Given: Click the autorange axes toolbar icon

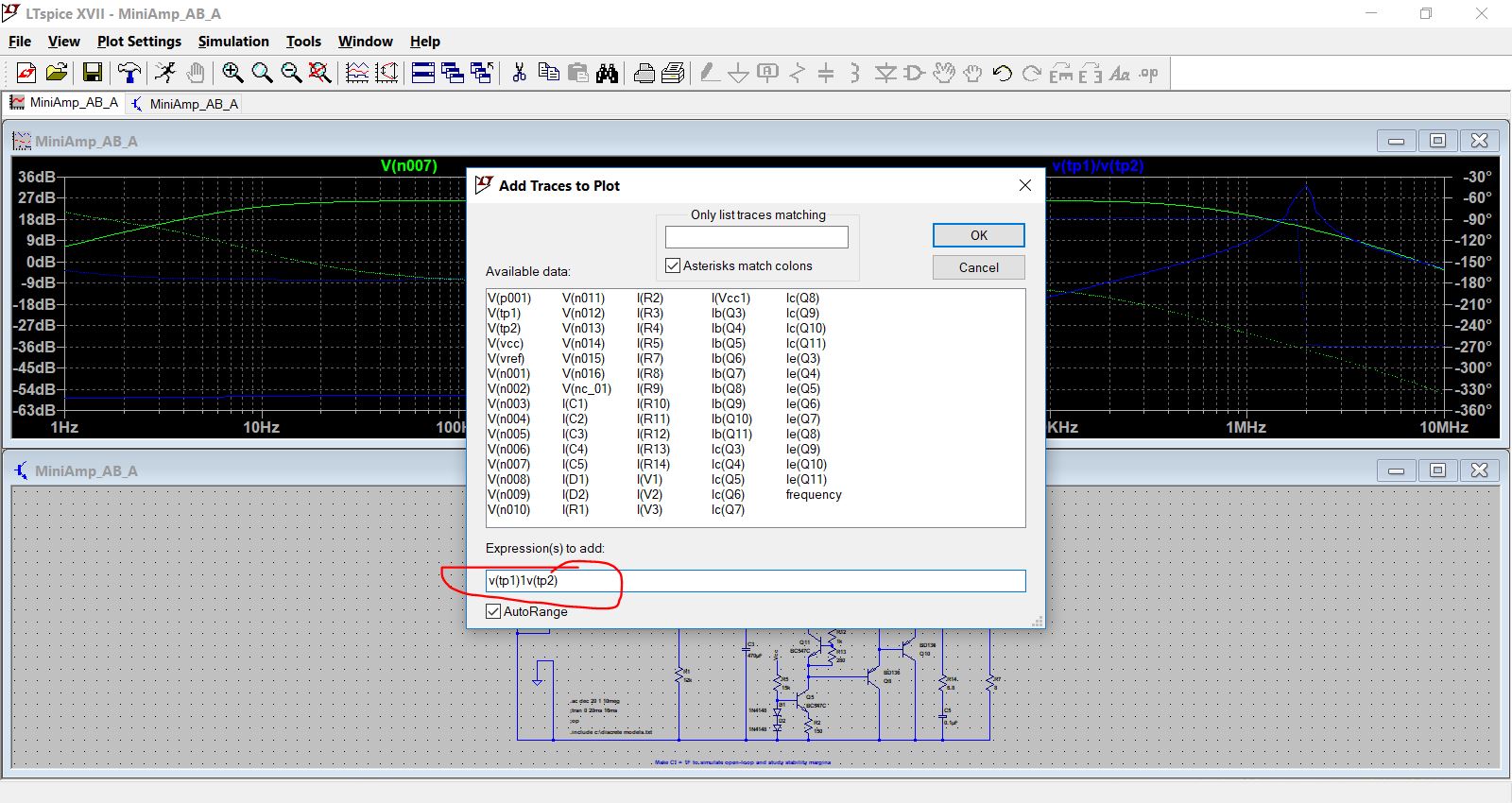Looking at the screenshot, I should coord(387,73).
